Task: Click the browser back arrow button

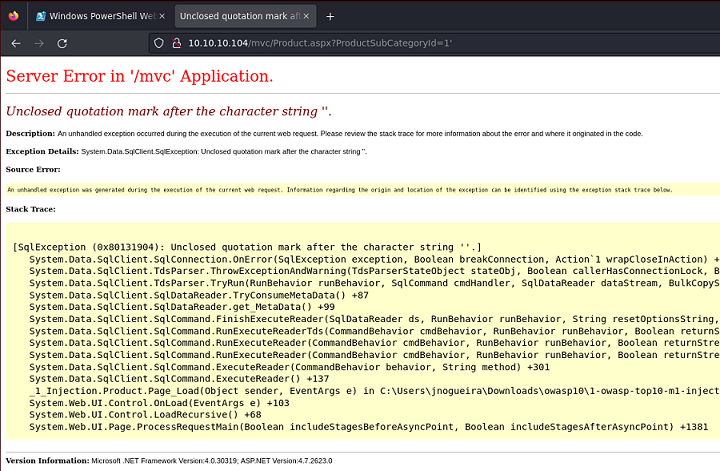Action: point(16,43)
